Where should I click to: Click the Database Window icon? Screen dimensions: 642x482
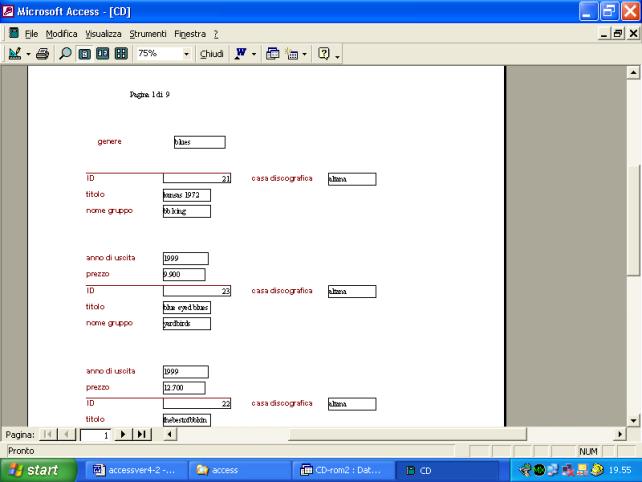click(273, 53)
